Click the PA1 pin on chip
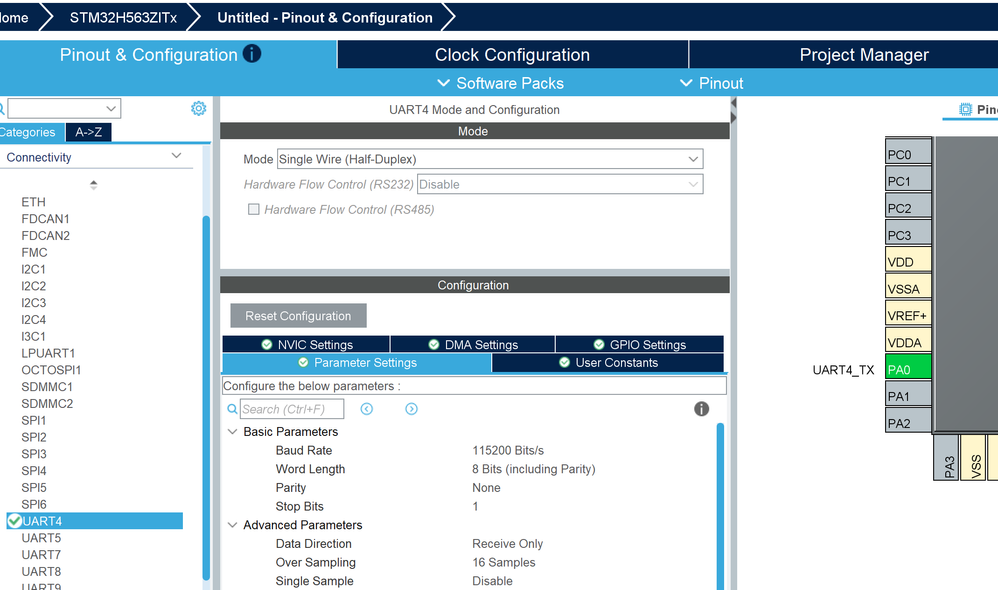This screenshot has width=998, height=590. (x=908, y=395)
